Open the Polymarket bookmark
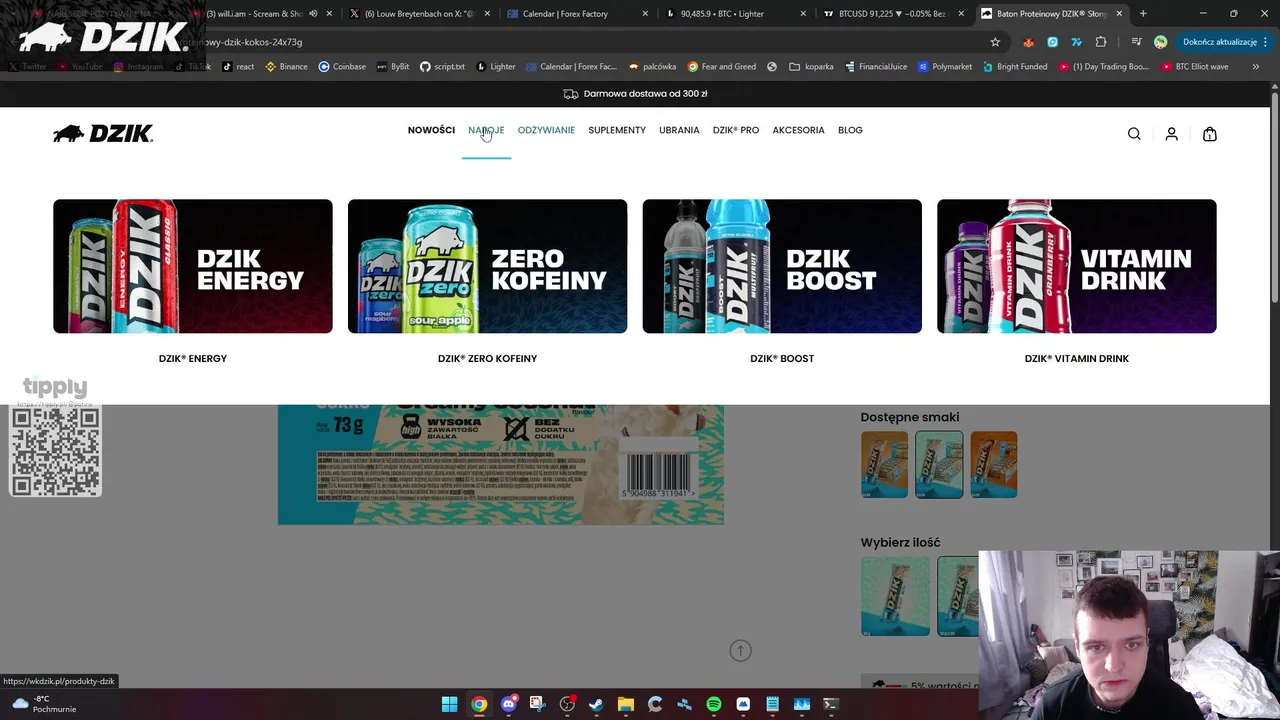The image size is (1280, 720). (943, 66)
